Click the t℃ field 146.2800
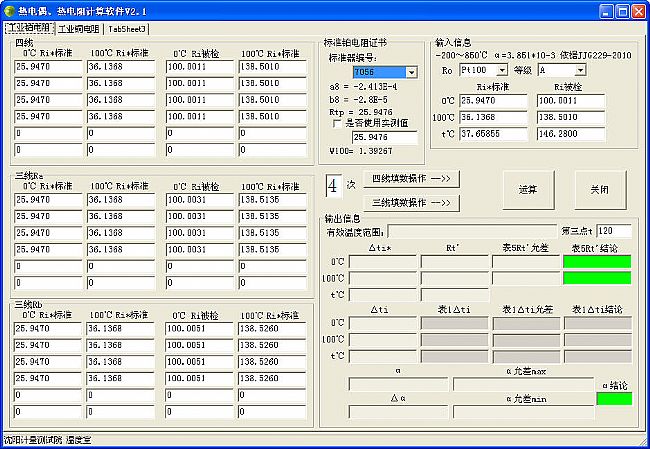 click(x=571, y=134)
